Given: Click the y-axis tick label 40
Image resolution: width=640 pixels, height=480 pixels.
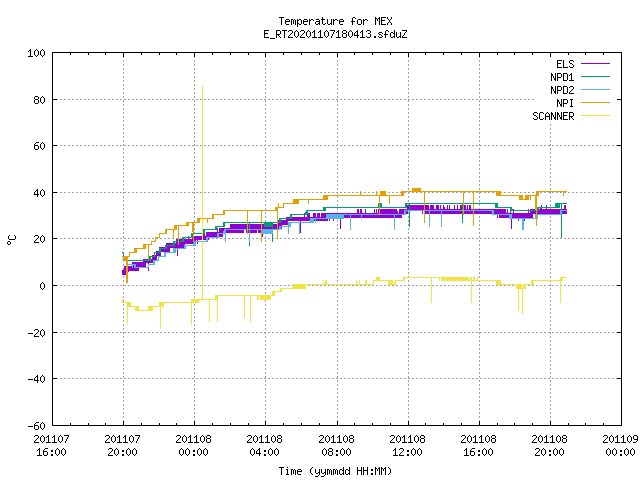Looking at the screenshot, I should coord(40,193).
